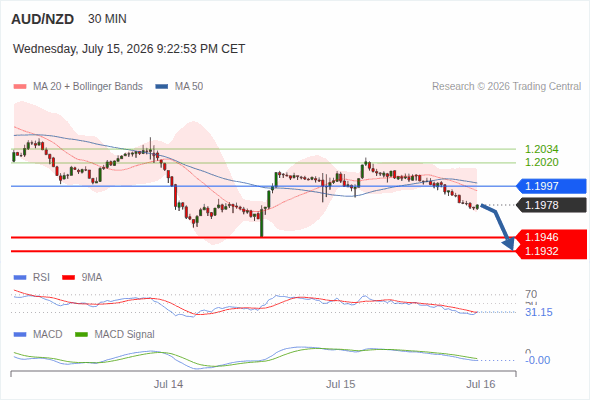Click the dark blue MA 50 legend swatch
Image resolution: width=590 pixels, height=400 pixels.
[162, 87]
